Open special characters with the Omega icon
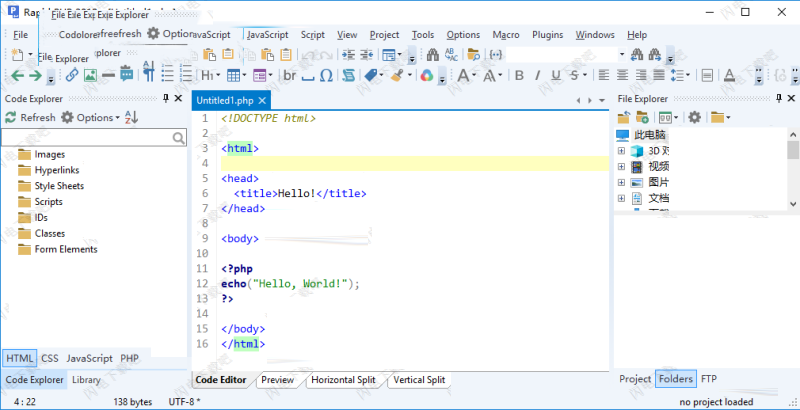This screenshot has height=410, width=800. pyautogui.click(x=326, y=75)
